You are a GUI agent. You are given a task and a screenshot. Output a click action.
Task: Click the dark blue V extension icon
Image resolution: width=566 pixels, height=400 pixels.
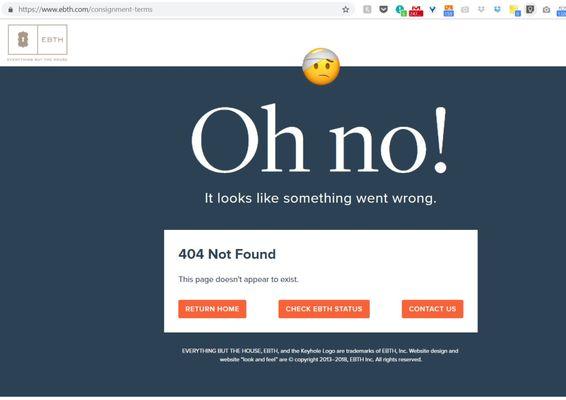click(432, 10)
